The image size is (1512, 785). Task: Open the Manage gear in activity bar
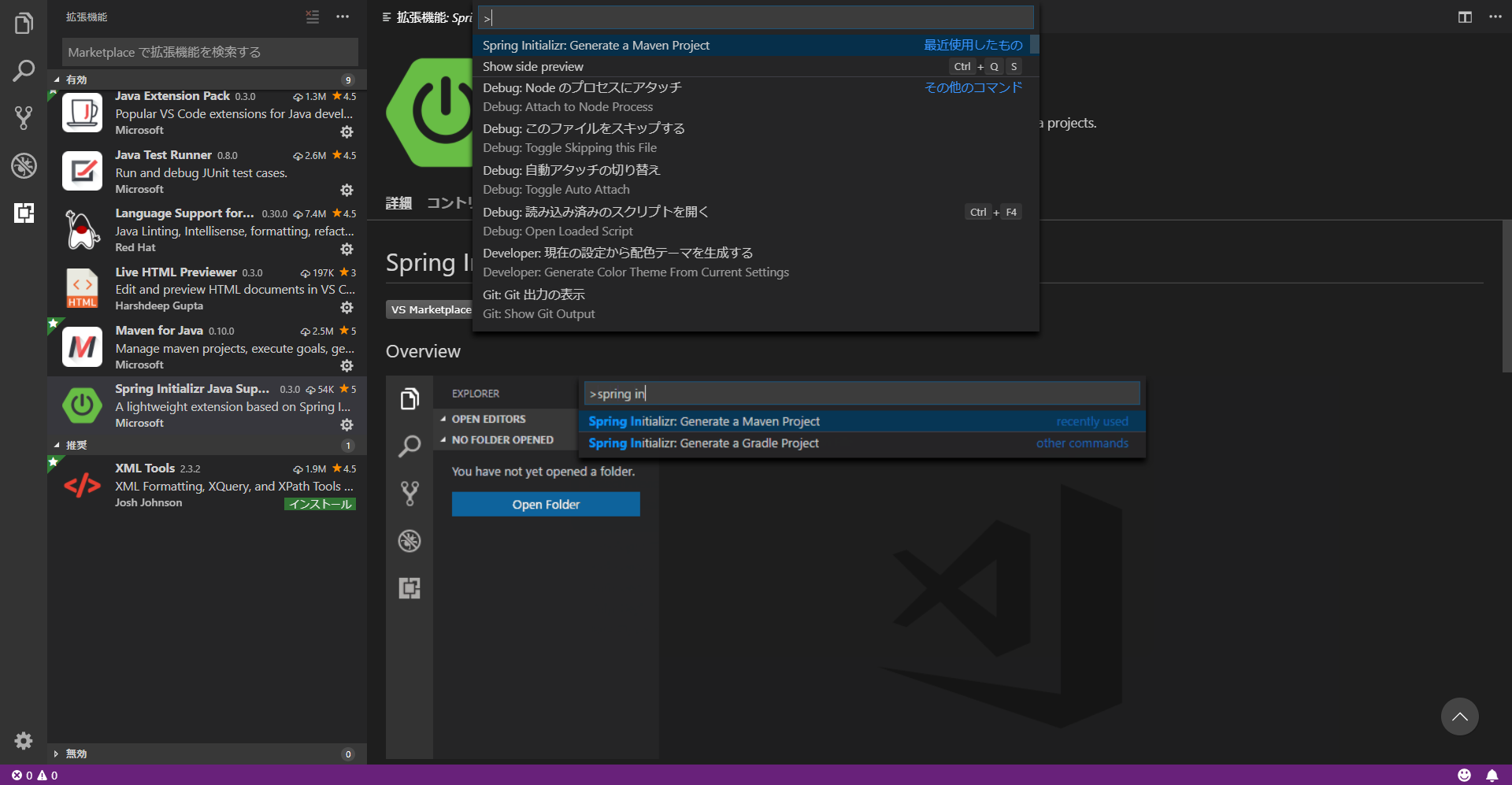[x=24, y=741]
